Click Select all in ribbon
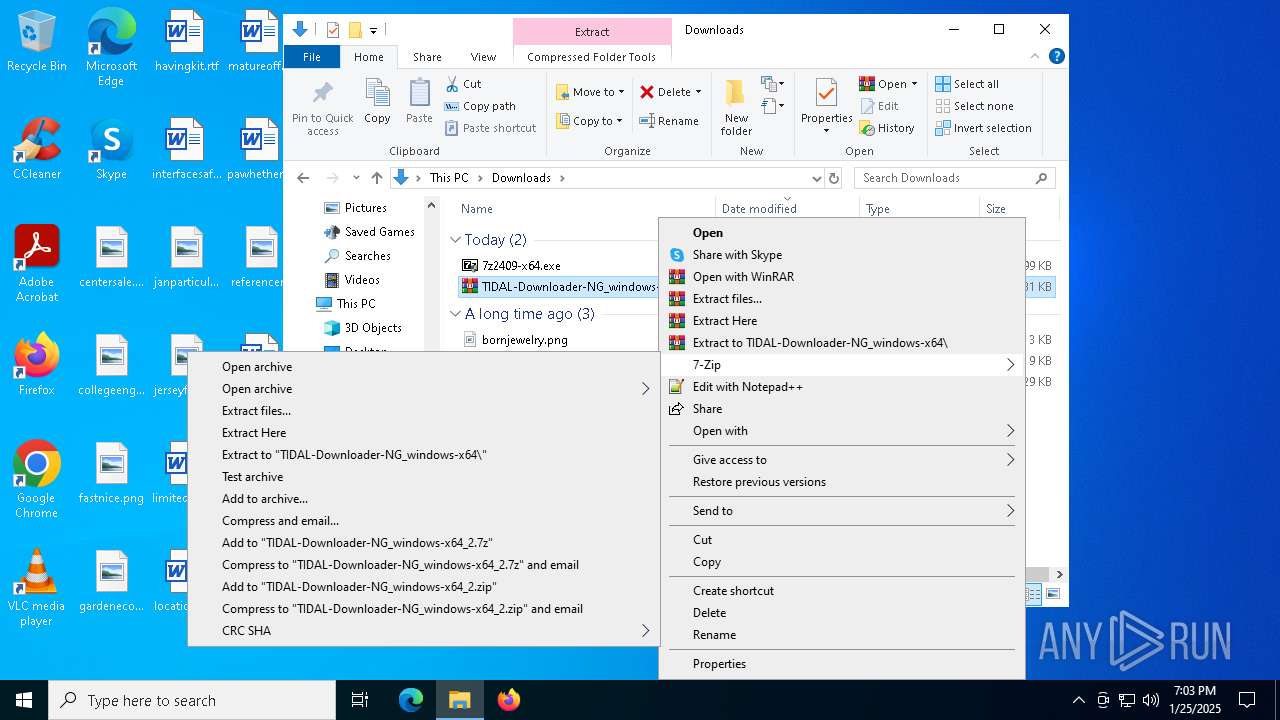Viewport: 1280px width, 720px height. pos(967,84)
